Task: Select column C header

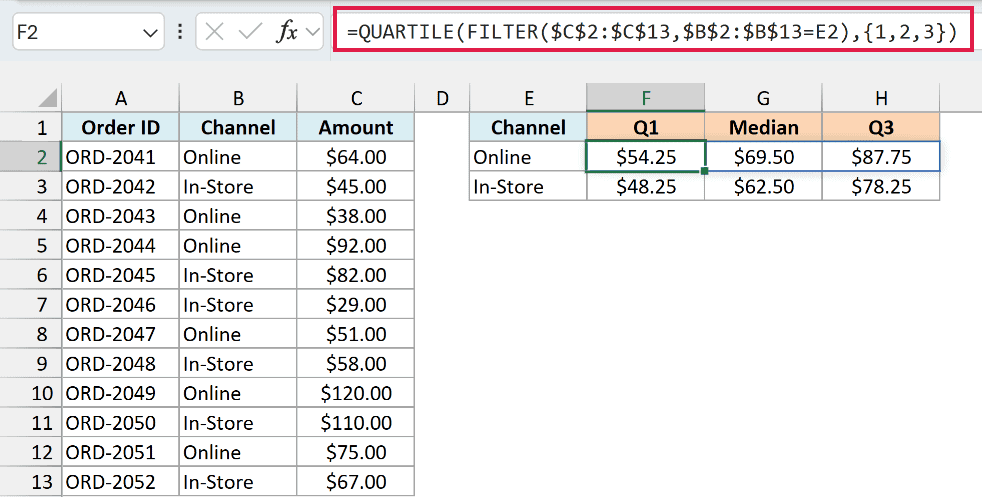Action: click(x=356, y=98)
